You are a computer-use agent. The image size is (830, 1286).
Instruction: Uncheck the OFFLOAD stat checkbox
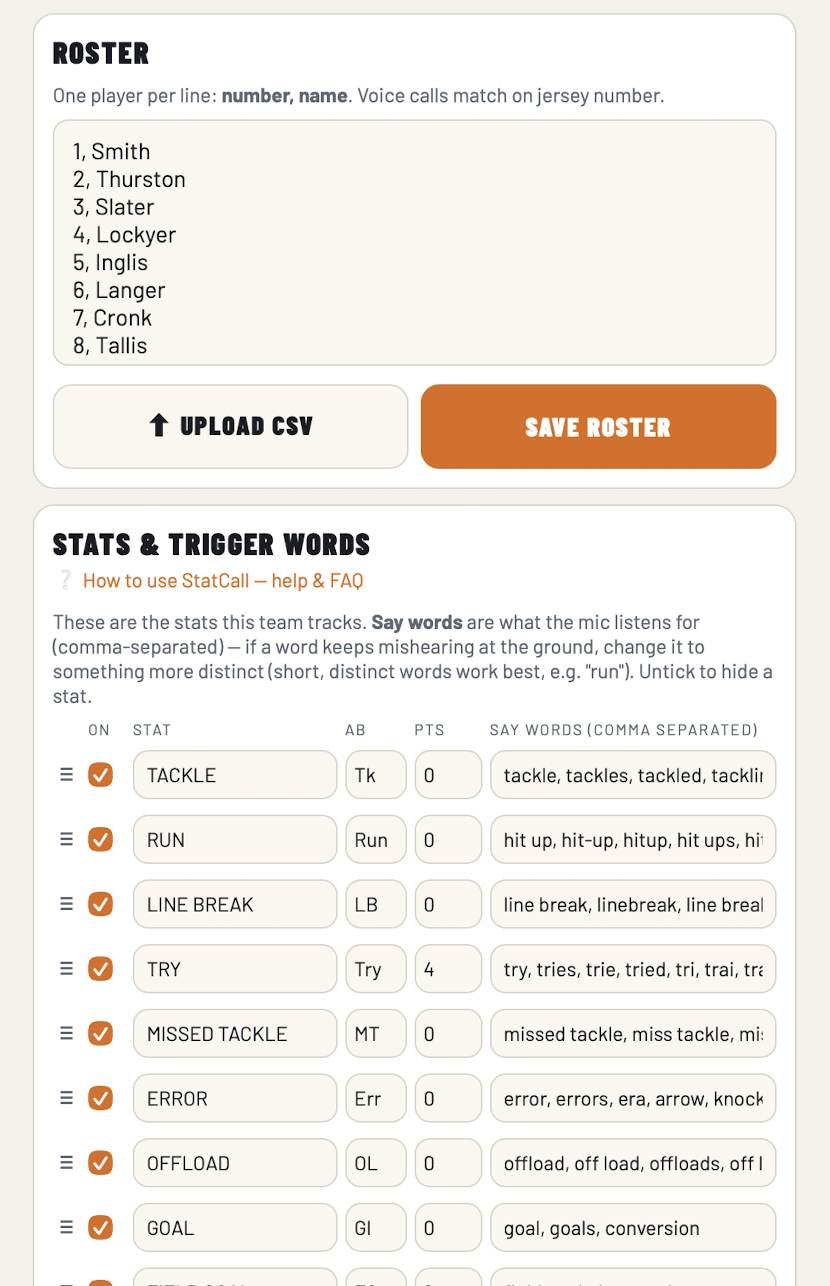(100, 1163)
